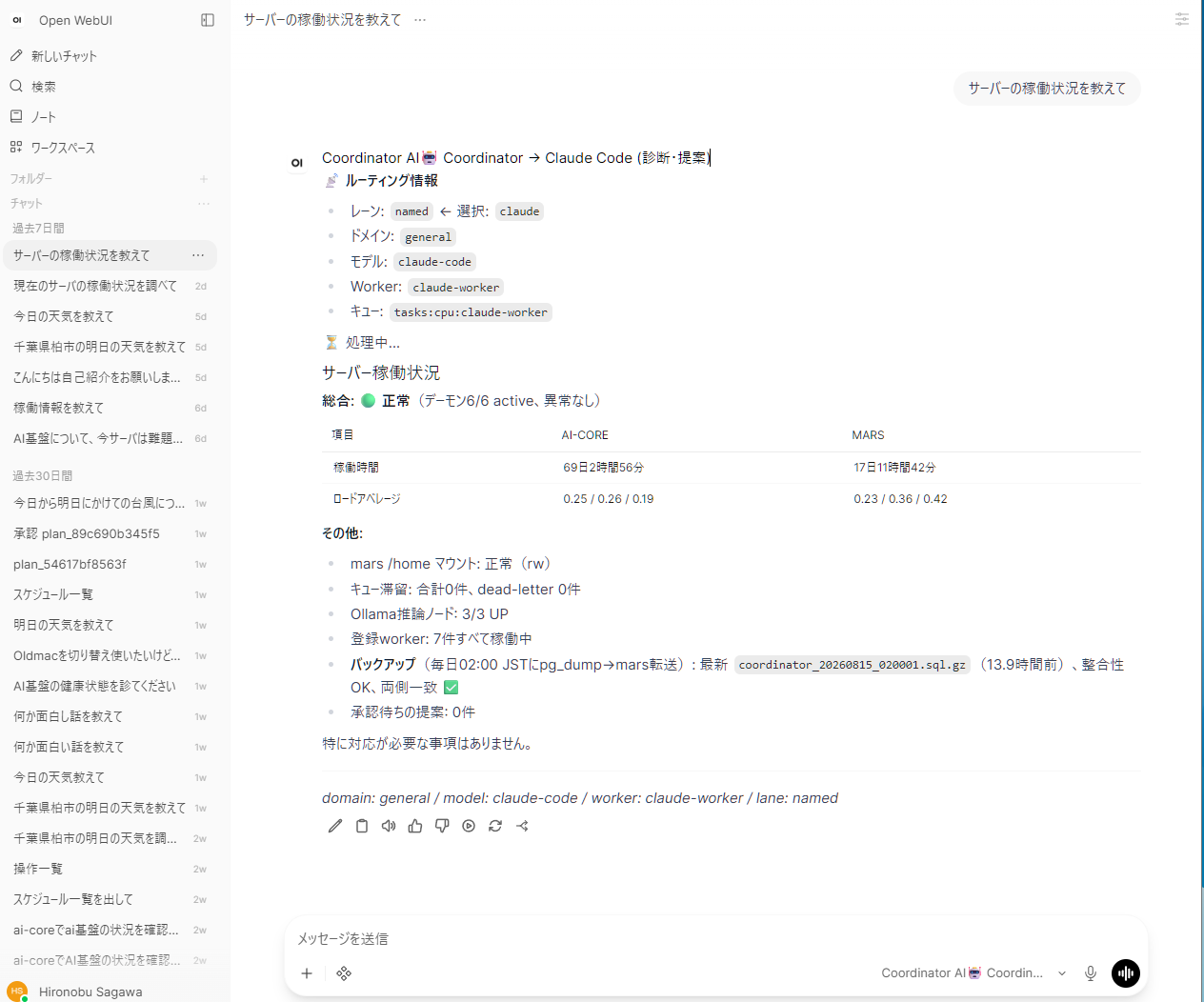Open Coordinator AI model selector dropdown
Viewport: 1204px width, 1002px height.
click(x=973, y=973)
